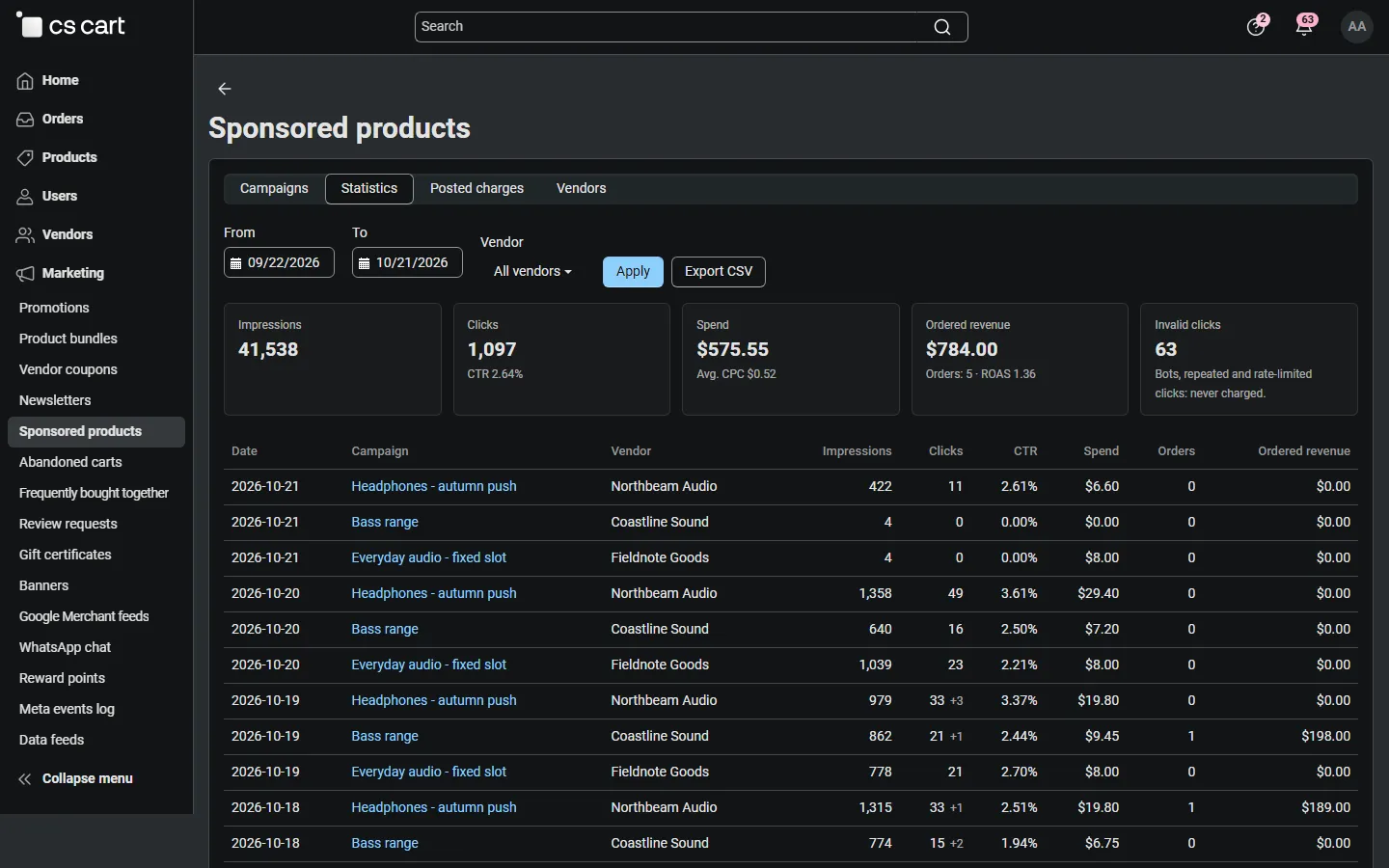Screen dimensions: 1389x868
Task: Switch to the Campaigns tab
Action: pyautogui.click(x=274, y=189)
